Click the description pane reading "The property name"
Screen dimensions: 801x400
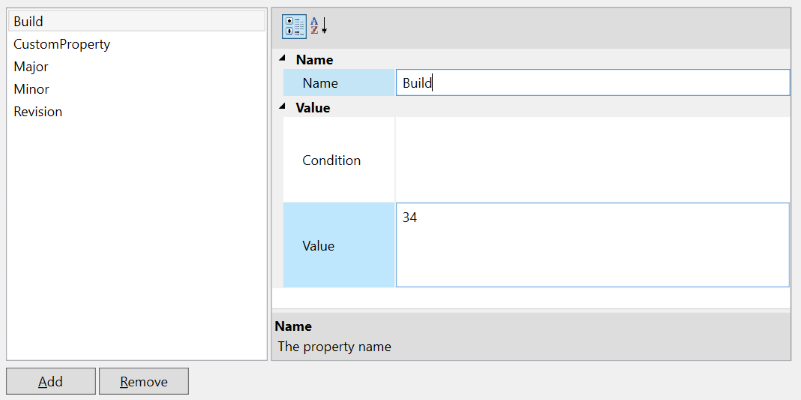click(334, 347)
